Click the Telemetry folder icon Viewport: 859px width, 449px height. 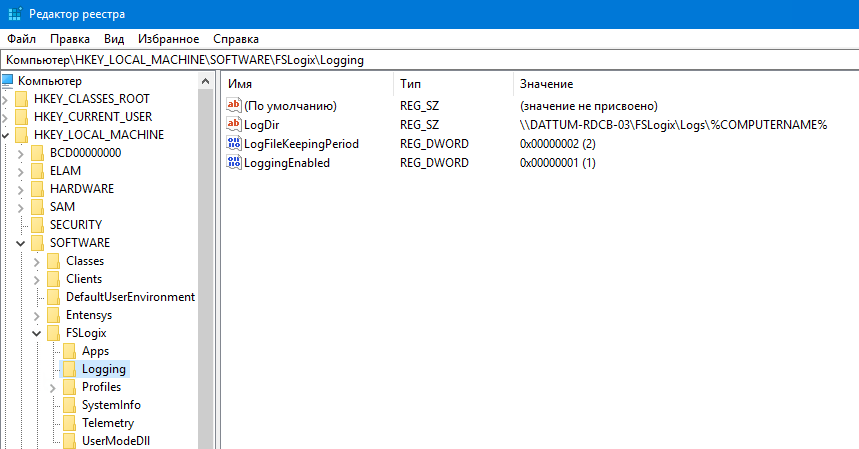(x=69, y=423)
